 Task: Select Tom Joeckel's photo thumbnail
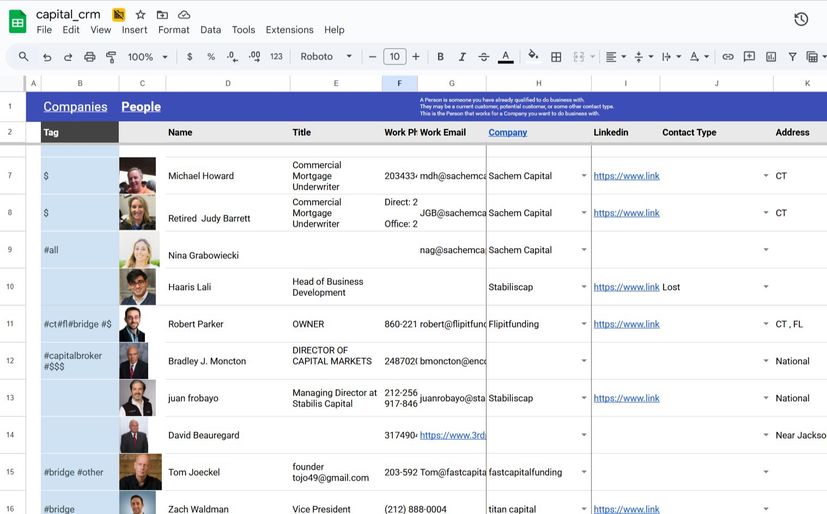click(x=140, y=472)
